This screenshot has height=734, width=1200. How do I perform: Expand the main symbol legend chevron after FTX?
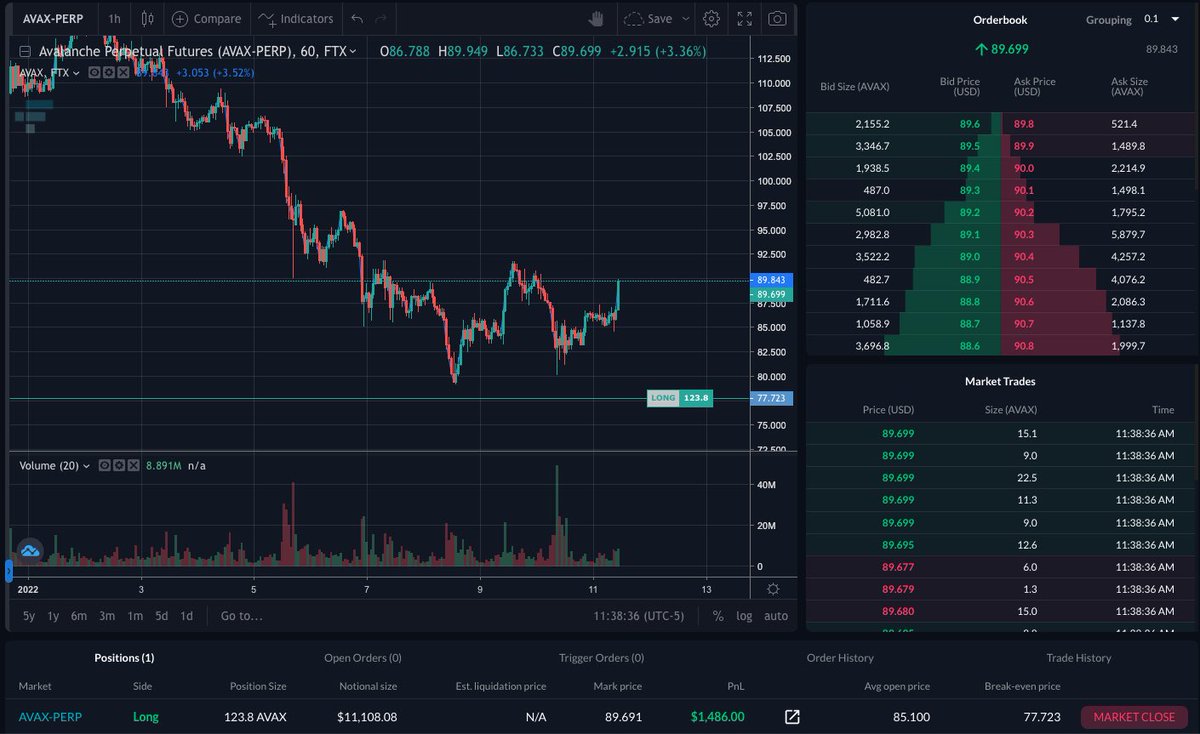coord(353,51)
